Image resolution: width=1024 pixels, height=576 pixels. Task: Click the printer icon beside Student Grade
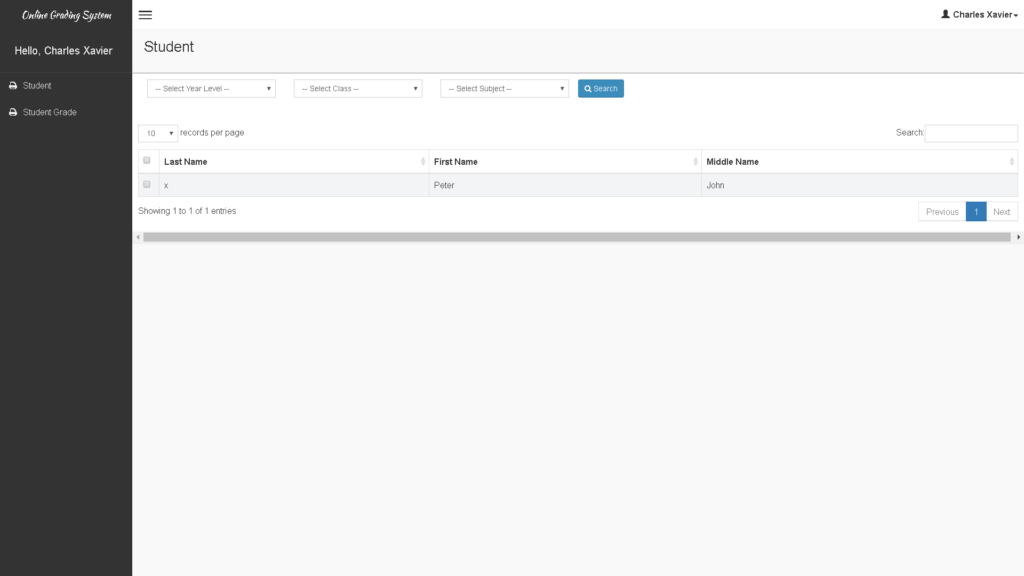pos(12,112)
